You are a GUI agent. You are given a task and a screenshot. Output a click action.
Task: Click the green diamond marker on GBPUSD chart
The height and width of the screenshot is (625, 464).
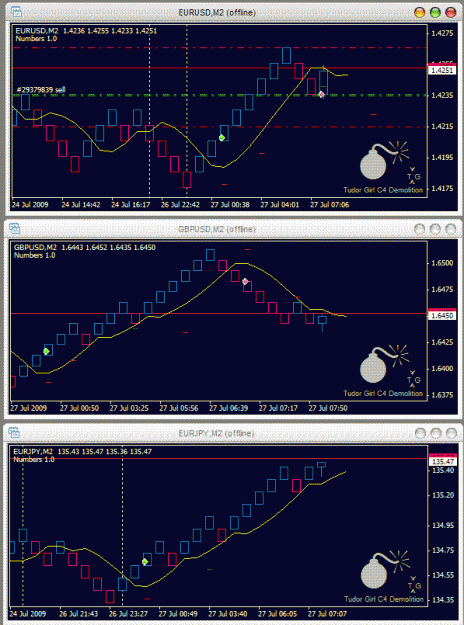pyautogui.click(x=46, y=351)
